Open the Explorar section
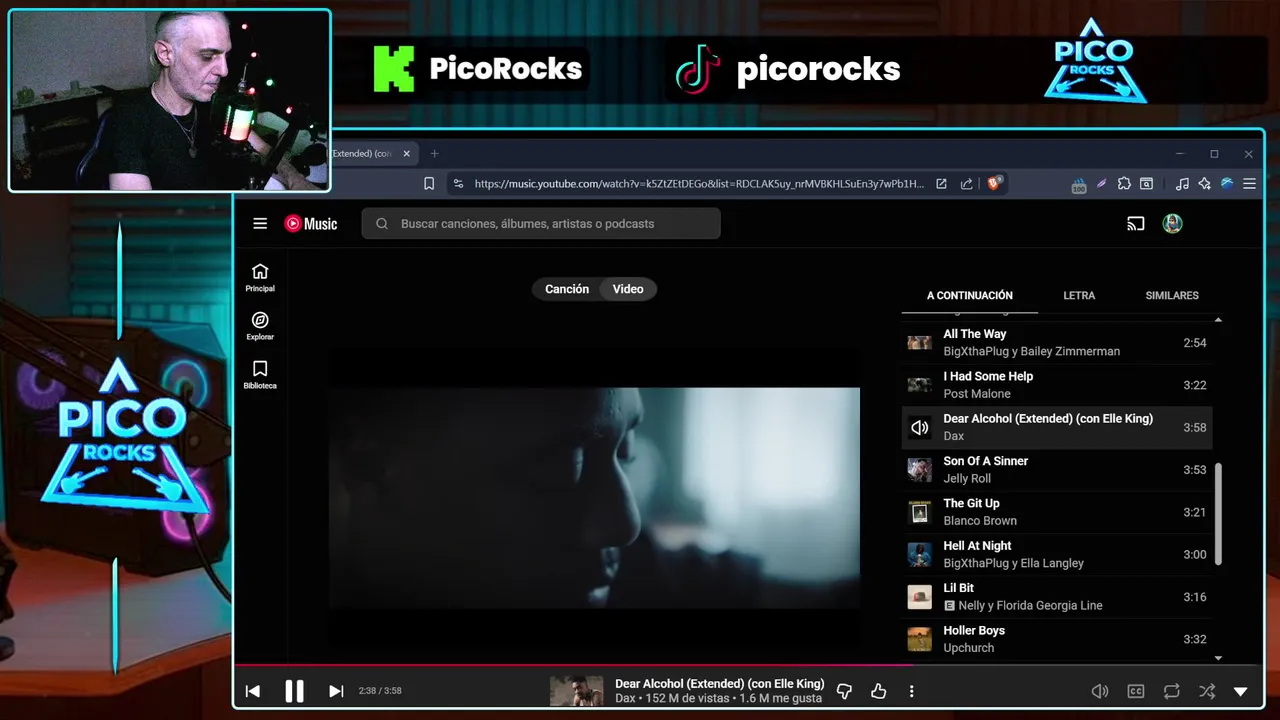 (260, 326)
